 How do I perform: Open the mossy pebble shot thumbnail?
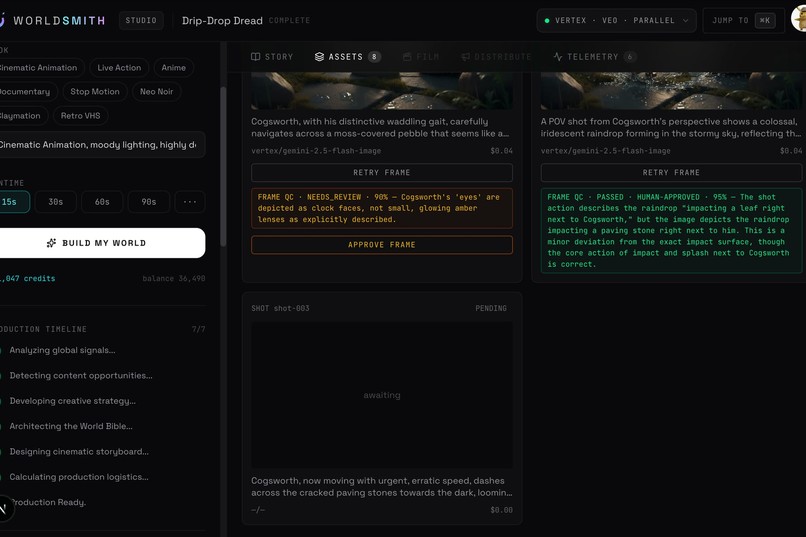pyautogui.click(x=382, y=90)
